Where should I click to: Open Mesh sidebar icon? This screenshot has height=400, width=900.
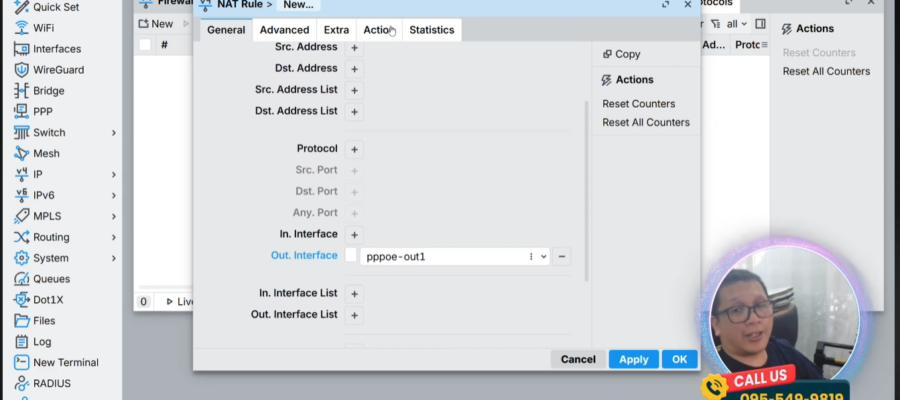click(x=21, y=153)
